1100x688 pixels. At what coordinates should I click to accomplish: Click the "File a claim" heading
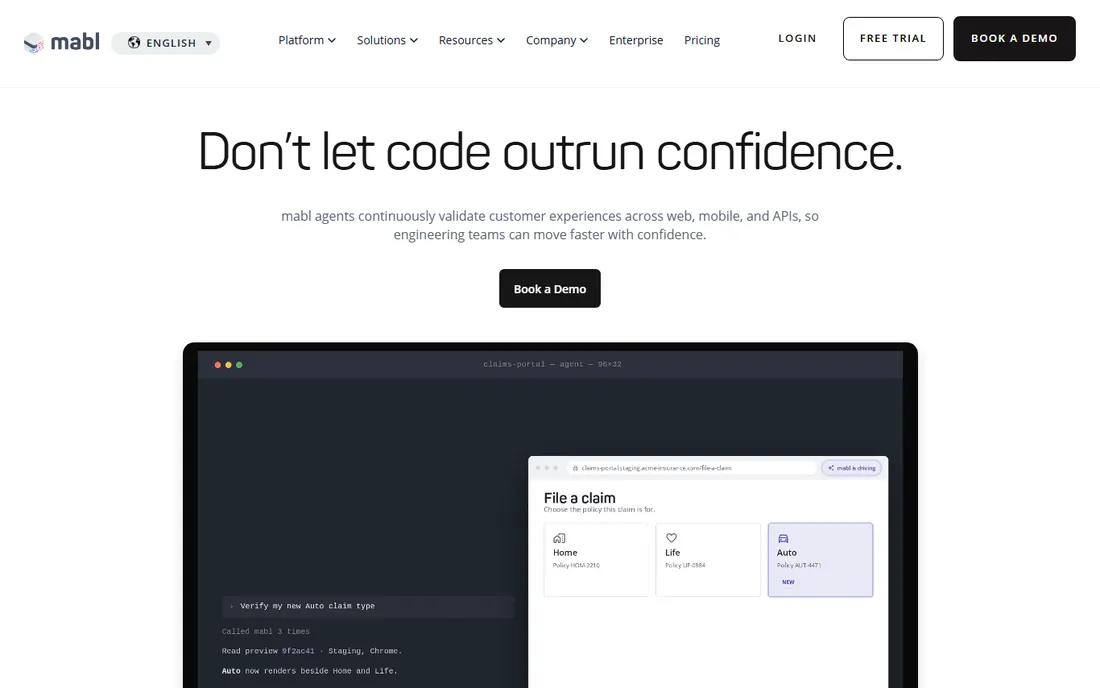tap(579, 498)
